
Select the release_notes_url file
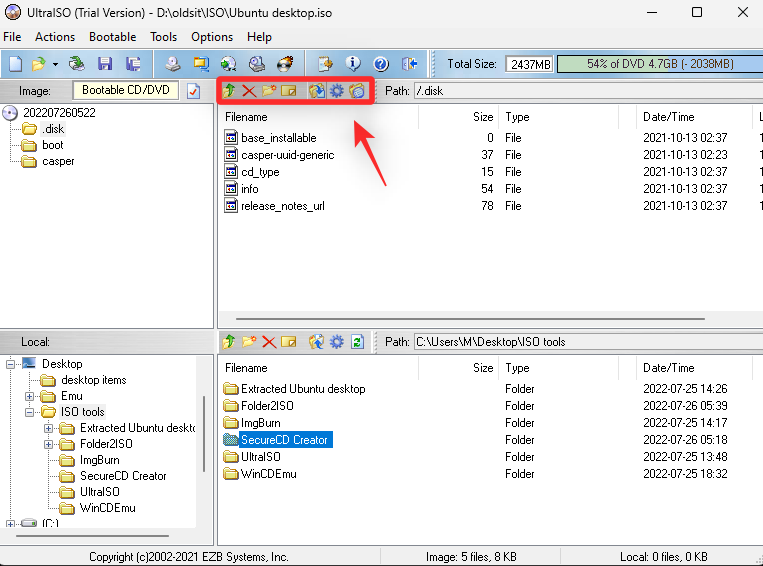[283, 206]
